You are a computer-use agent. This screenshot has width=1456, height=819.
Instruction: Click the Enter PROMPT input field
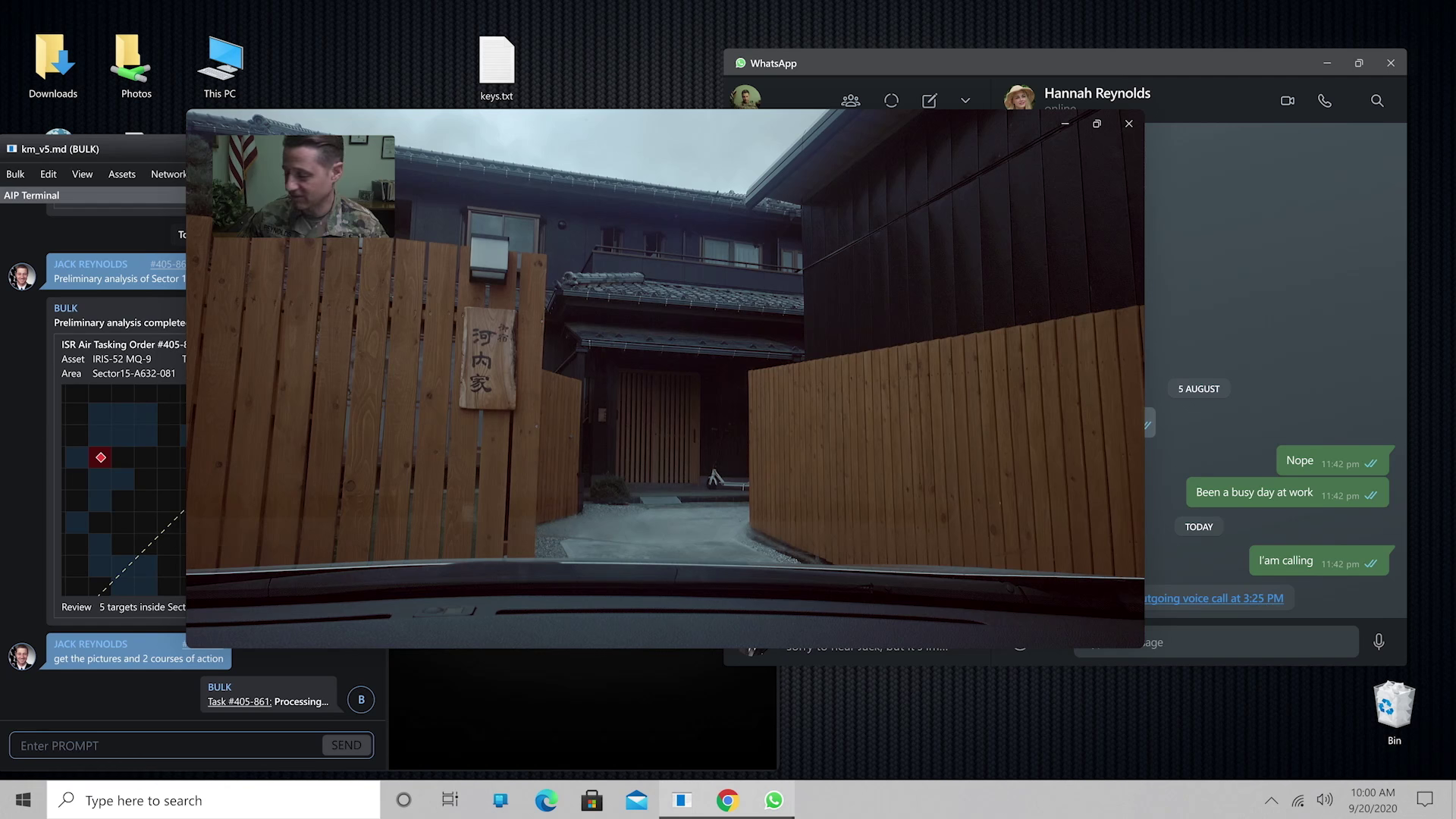click(x=167, y=745)
